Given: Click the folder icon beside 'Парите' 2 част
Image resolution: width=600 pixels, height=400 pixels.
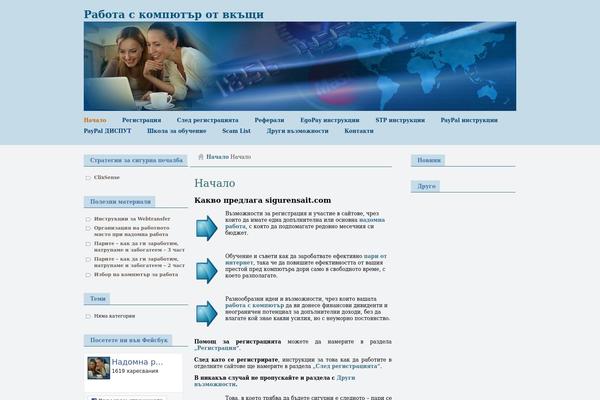Looking at the screenshot, I should (x=88, y=260).
